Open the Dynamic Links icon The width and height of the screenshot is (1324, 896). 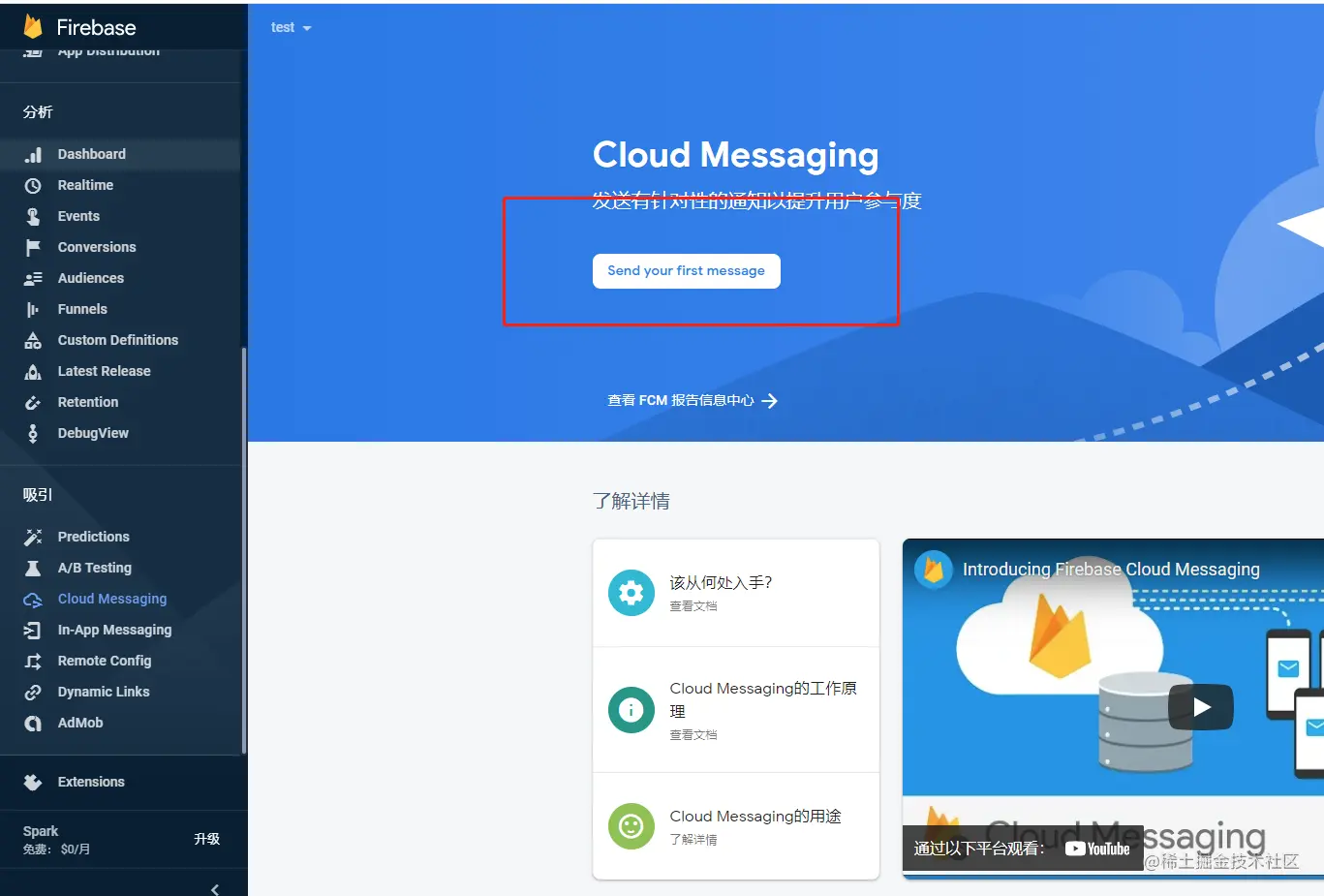[33, 692]
